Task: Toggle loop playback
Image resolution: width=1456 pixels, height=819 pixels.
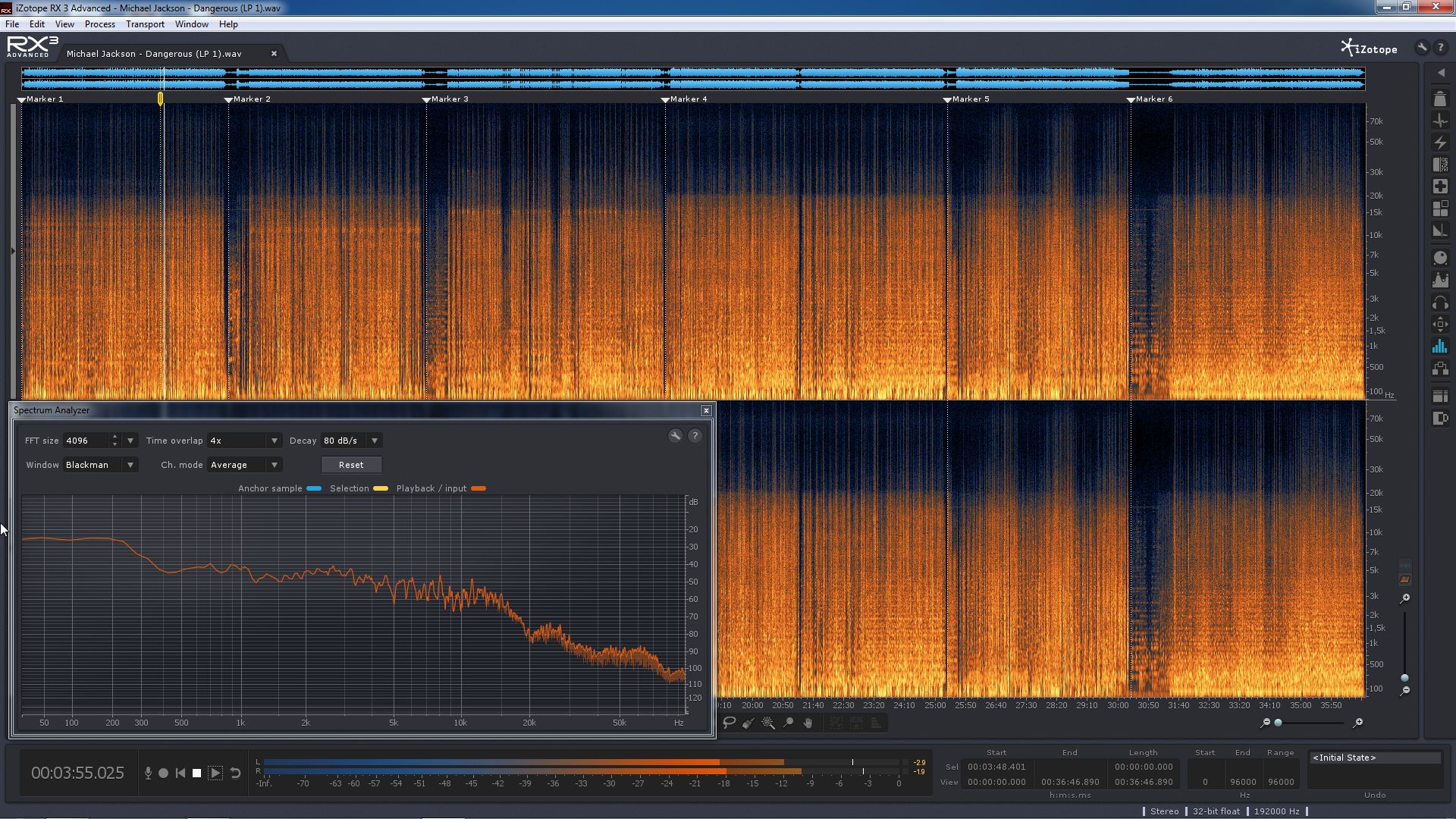Action: pos(235,773)
